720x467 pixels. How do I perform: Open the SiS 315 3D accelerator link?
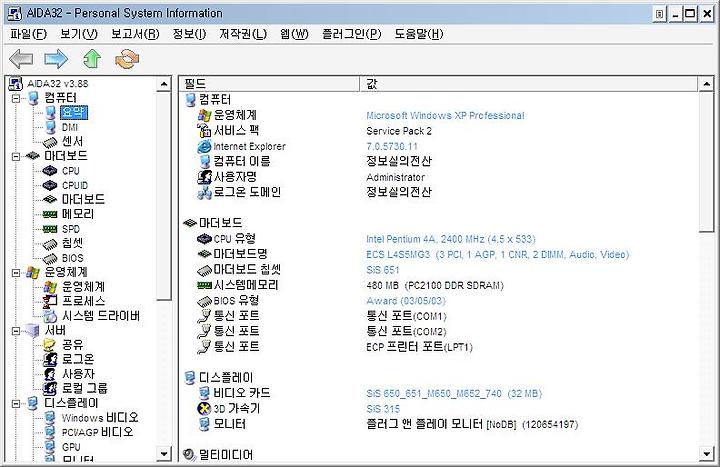click(383, 409)
